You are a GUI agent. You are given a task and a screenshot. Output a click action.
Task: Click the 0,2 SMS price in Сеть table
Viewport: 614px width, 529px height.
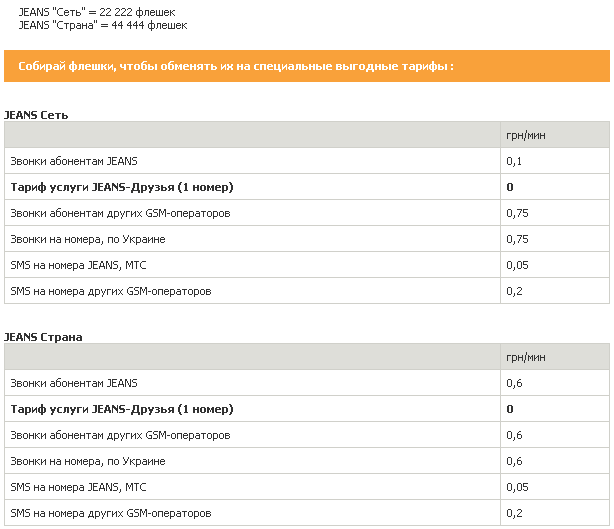point(515,291)
